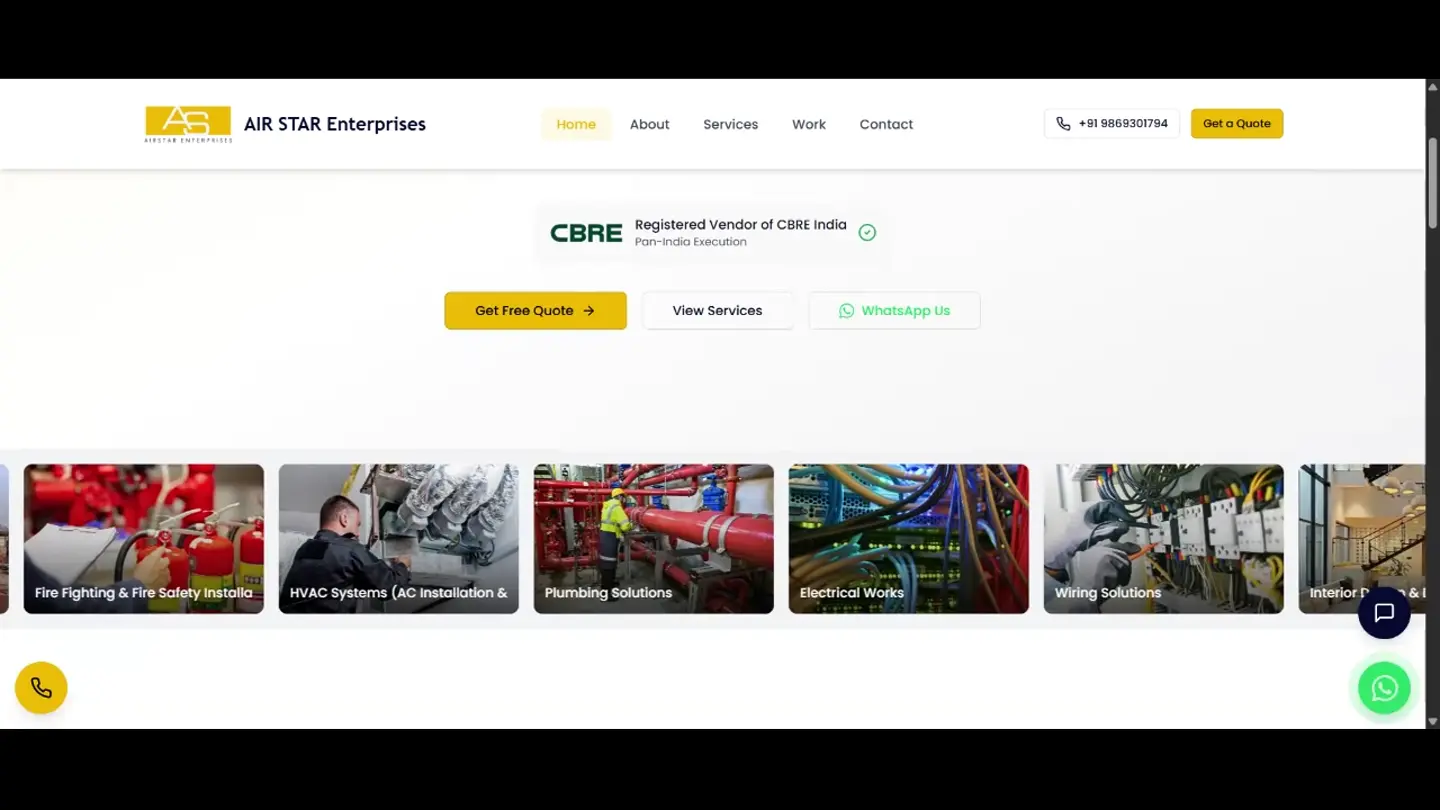This screenshot has width=1440, height=810.
Task: Click the View Services button
Action: (x=717, y=310)
